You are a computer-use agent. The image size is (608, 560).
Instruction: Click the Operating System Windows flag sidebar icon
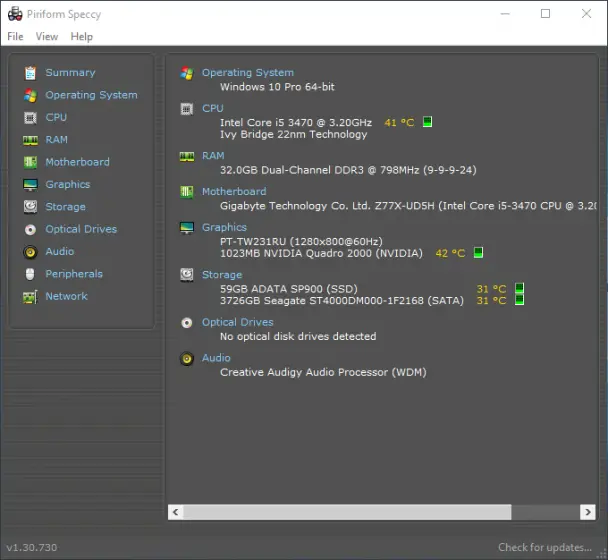(30, 95)
